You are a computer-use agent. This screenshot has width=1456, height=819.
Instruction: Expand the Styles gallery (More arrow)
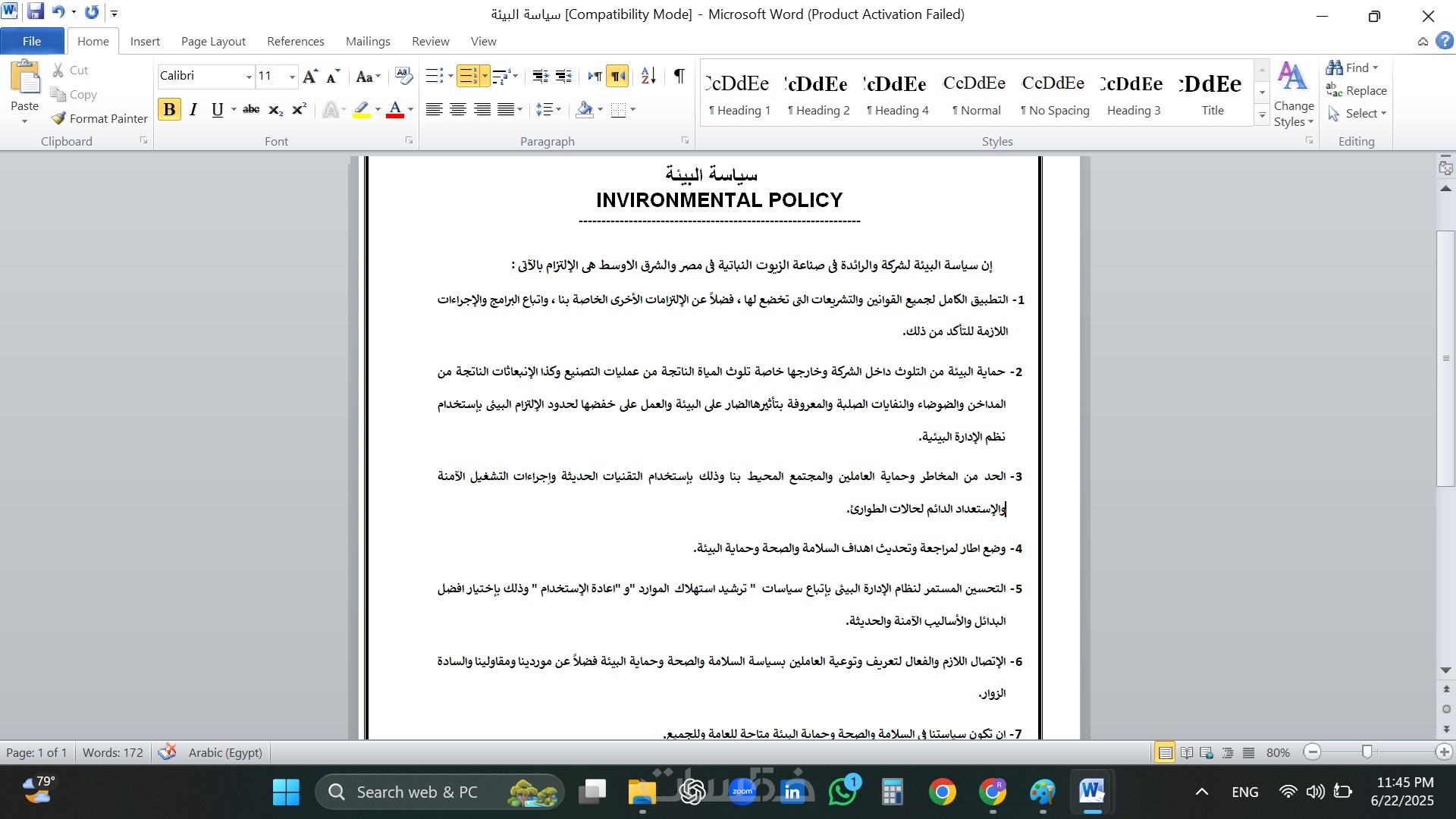pyautogui.click(x=1262, y=115)
